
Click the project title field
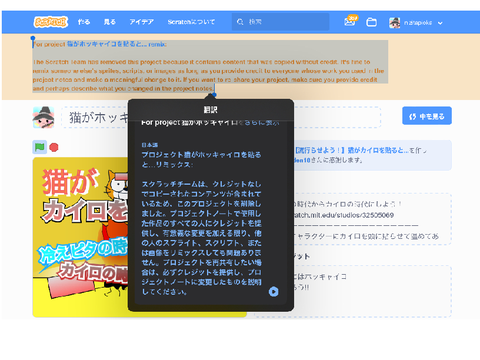click(x=221, y=117)
